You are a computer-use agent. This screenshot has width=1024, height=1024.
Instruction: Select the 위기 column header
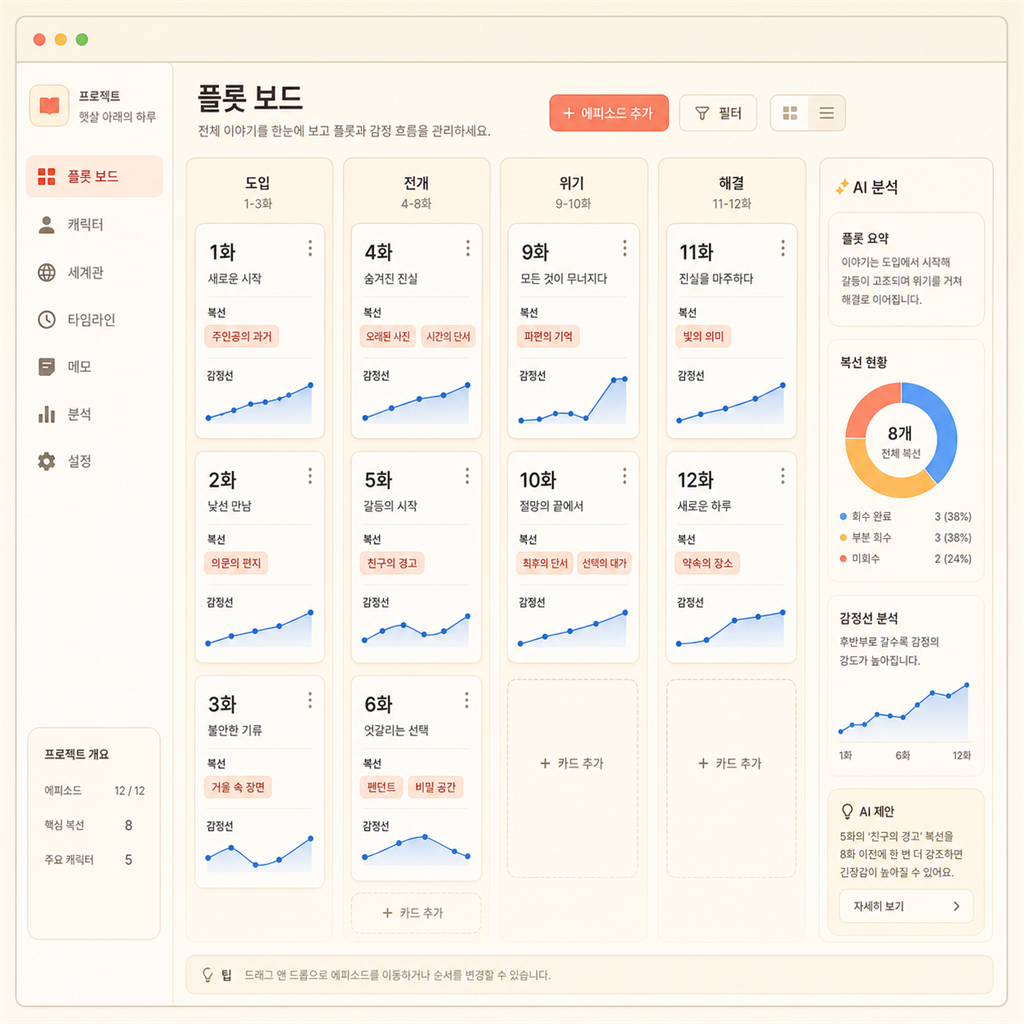tap(573, 192)
